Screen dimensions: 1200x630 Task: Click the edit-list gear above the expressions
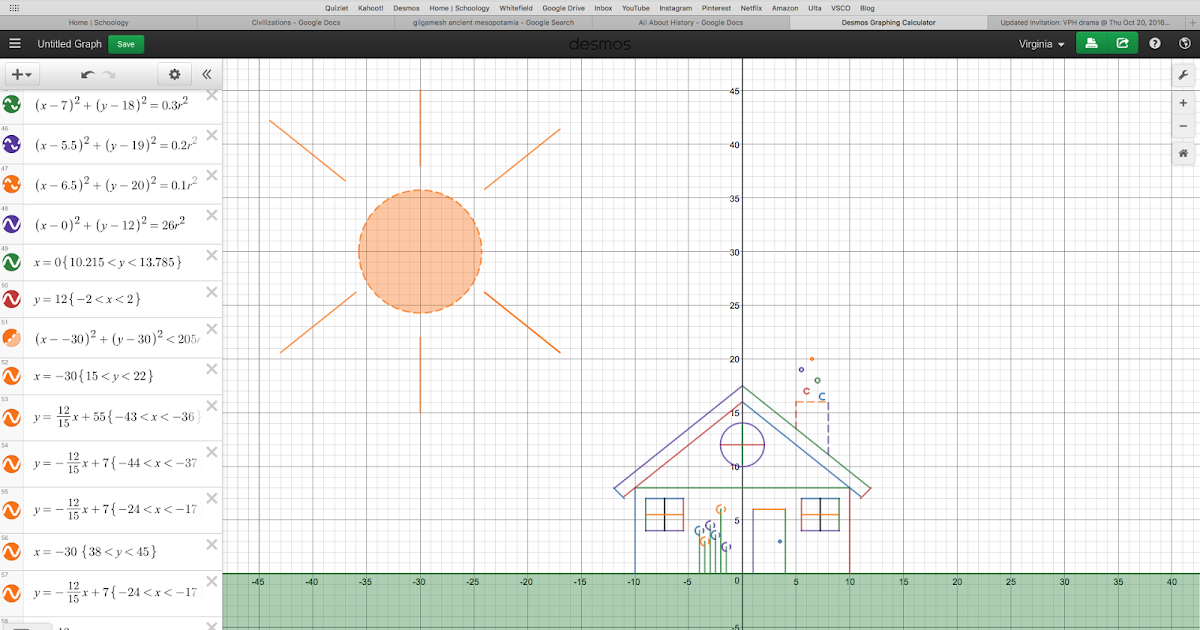point(174,73)
